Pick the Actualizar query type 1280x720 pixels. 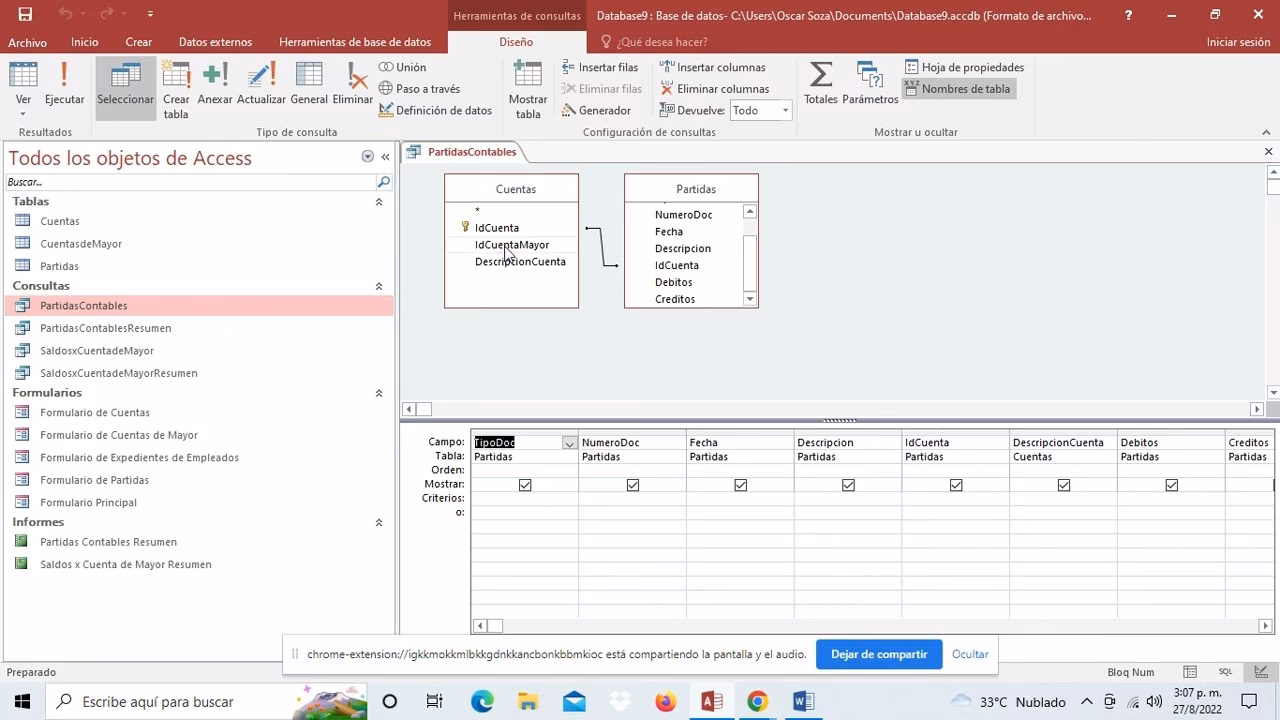point(261,82)
